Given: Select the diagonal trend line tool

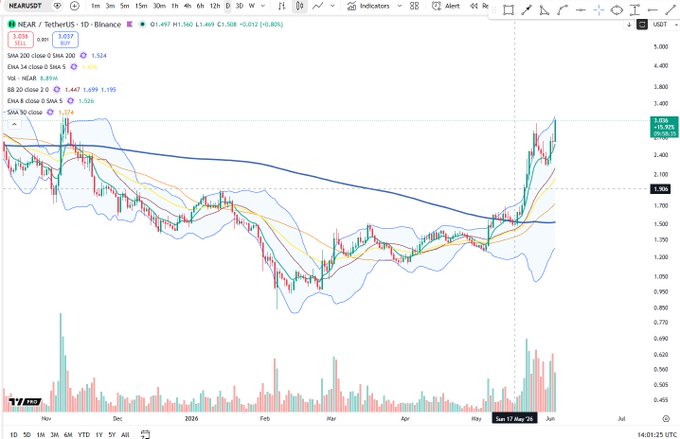Looking at the screenshot, I should 670,10.
